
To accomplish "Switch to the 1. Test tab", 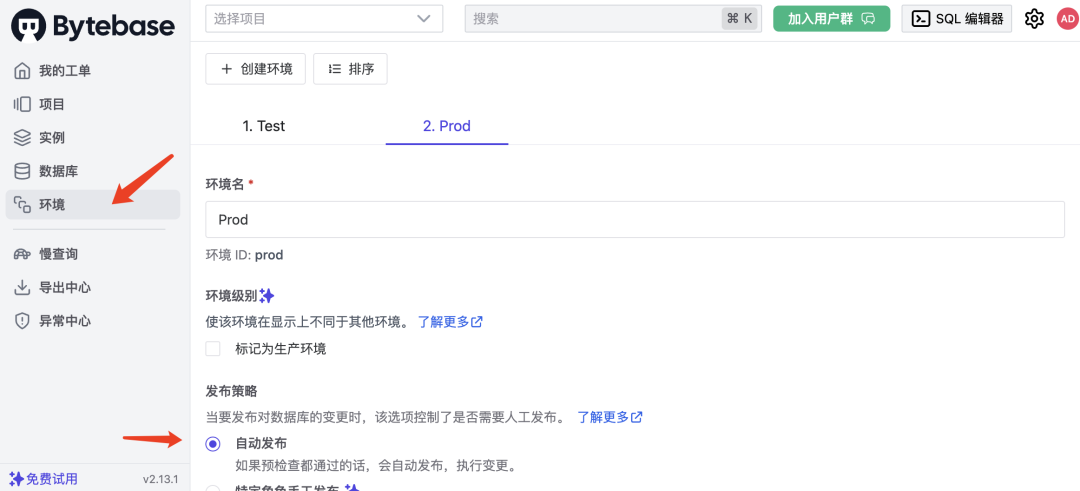I will click(264, 126).
